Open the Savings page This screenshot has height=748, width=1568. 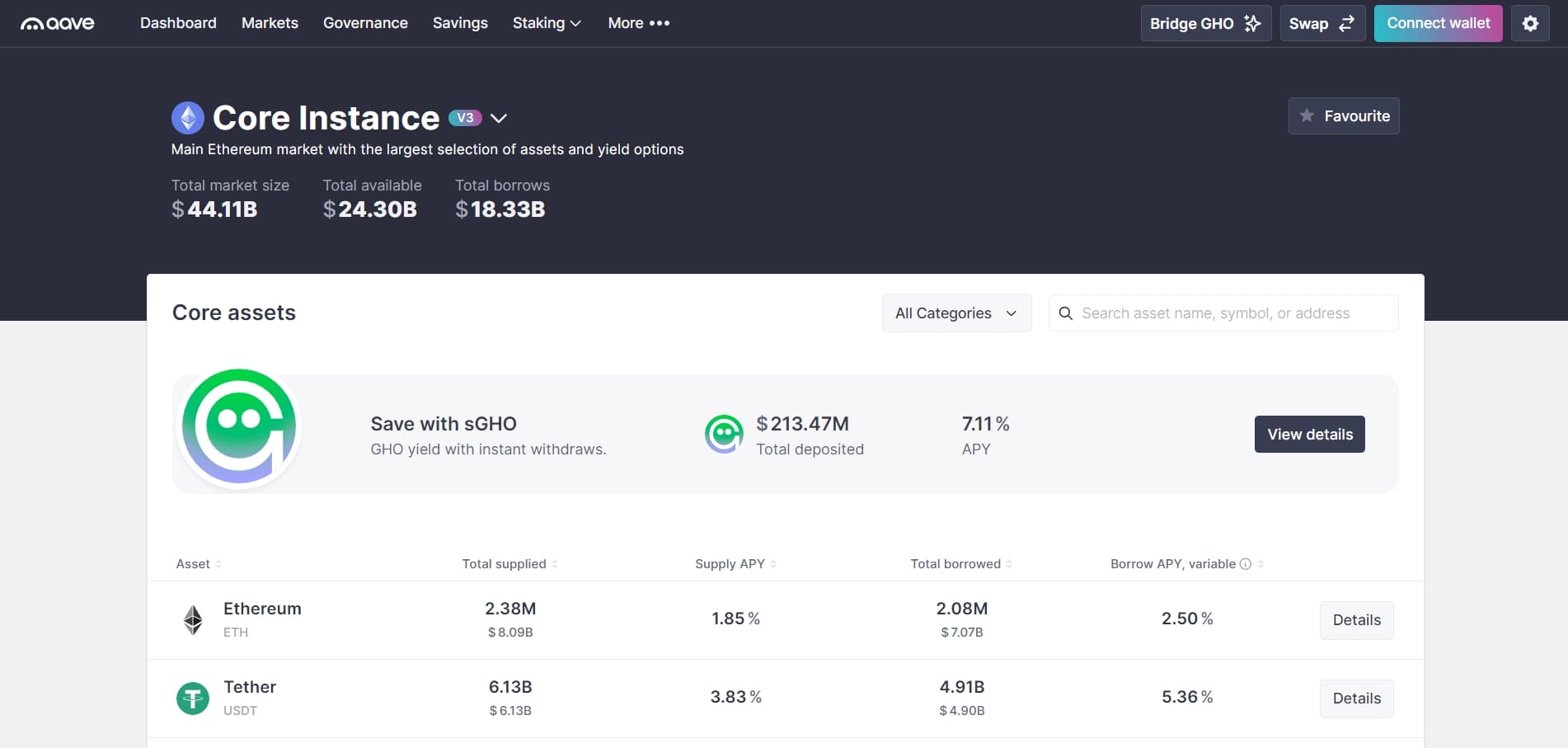point(460,23)
